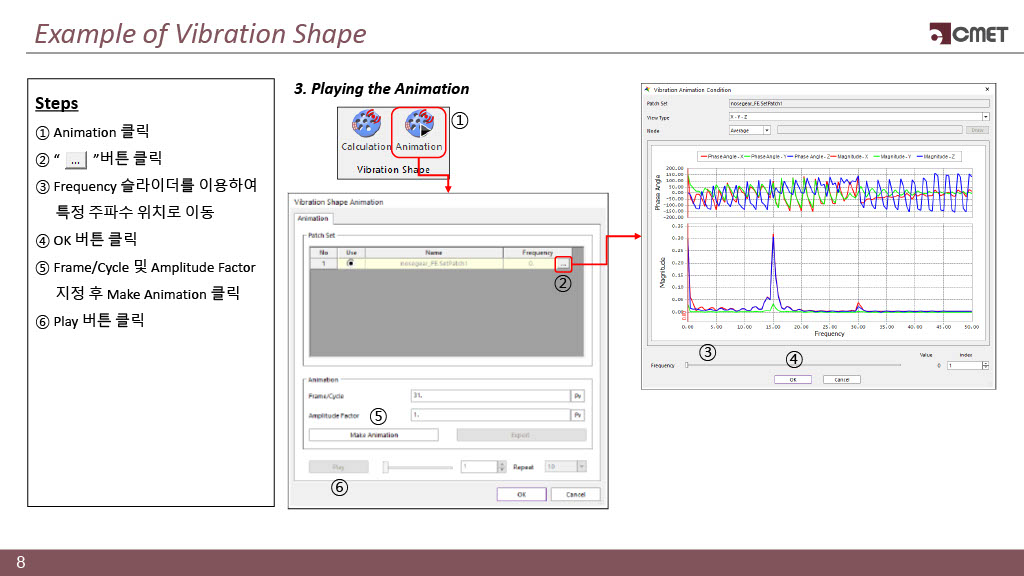Click the Vibration Shape Animation icon

(418, 128)
